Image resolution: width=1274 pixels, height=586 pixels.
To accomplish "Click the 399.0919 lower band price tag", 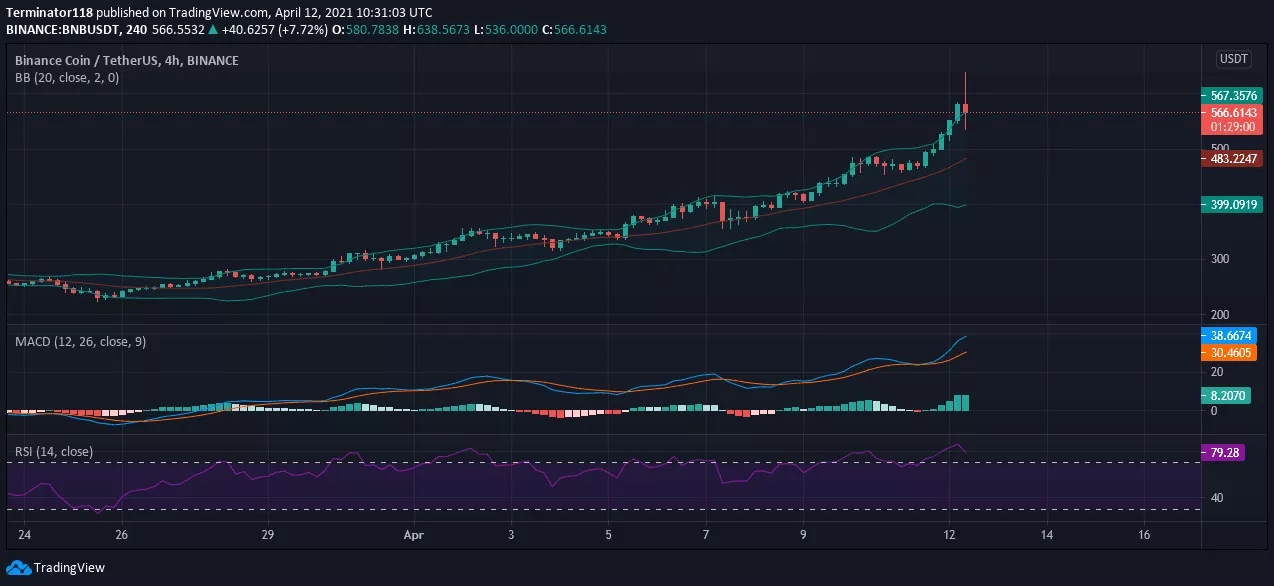I will [1230, 204].
